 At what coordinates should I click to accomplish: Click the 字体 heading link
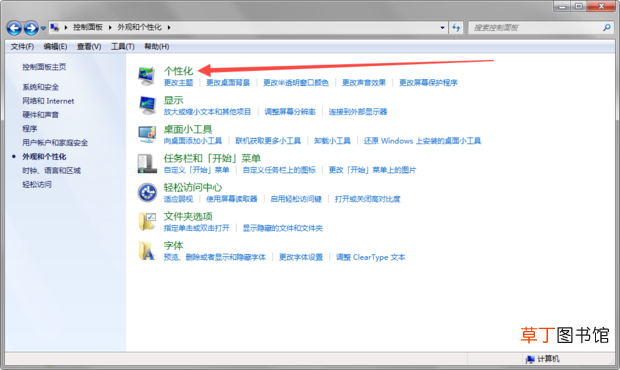174,245
